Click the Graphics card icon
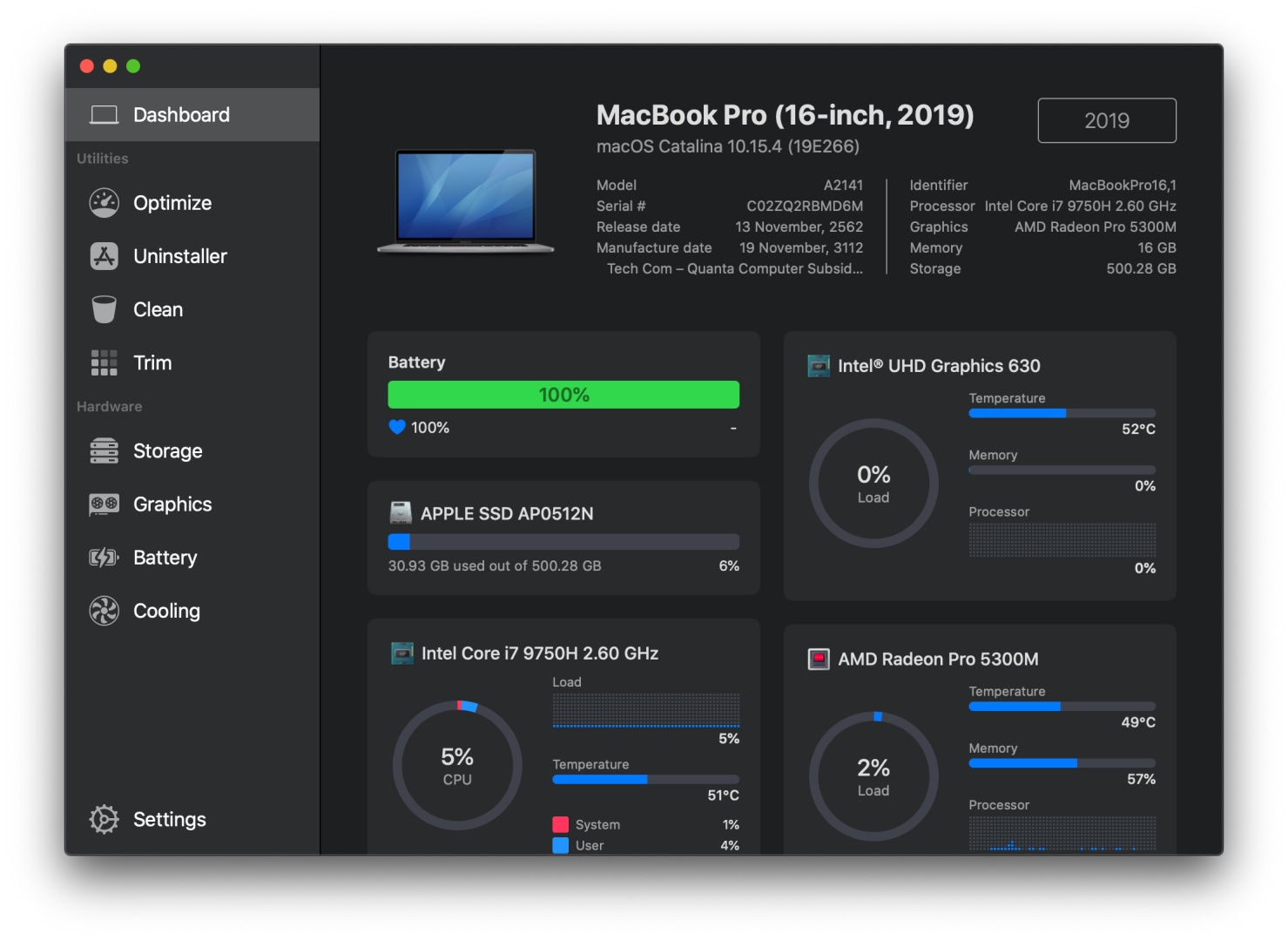This screenshot has height=941, width=1288. click(x=104, y=504)
